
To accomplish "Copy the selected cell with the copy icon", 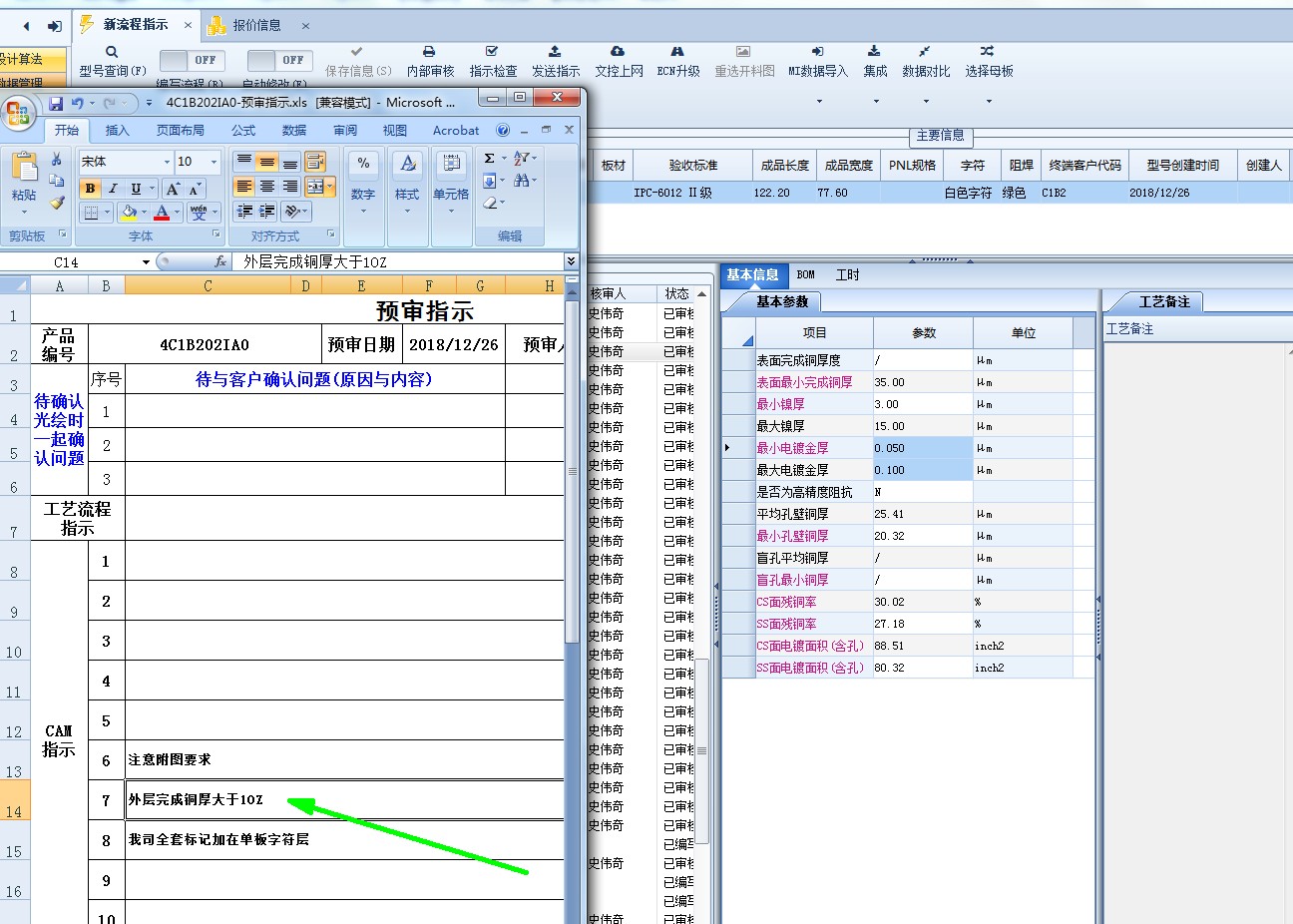I will 57,181.
